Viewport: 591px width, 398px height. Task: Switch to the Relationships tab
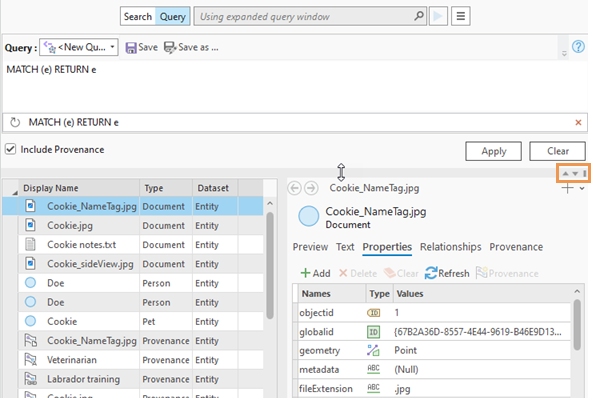tap(451, 247)
